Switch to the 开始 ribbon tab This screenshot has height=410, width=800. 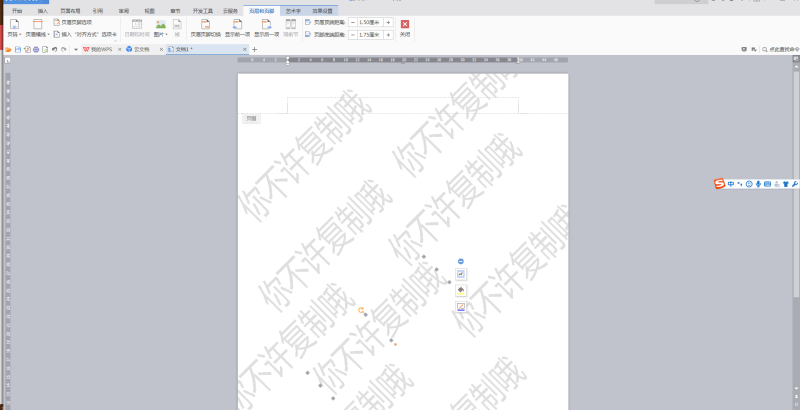17,11
